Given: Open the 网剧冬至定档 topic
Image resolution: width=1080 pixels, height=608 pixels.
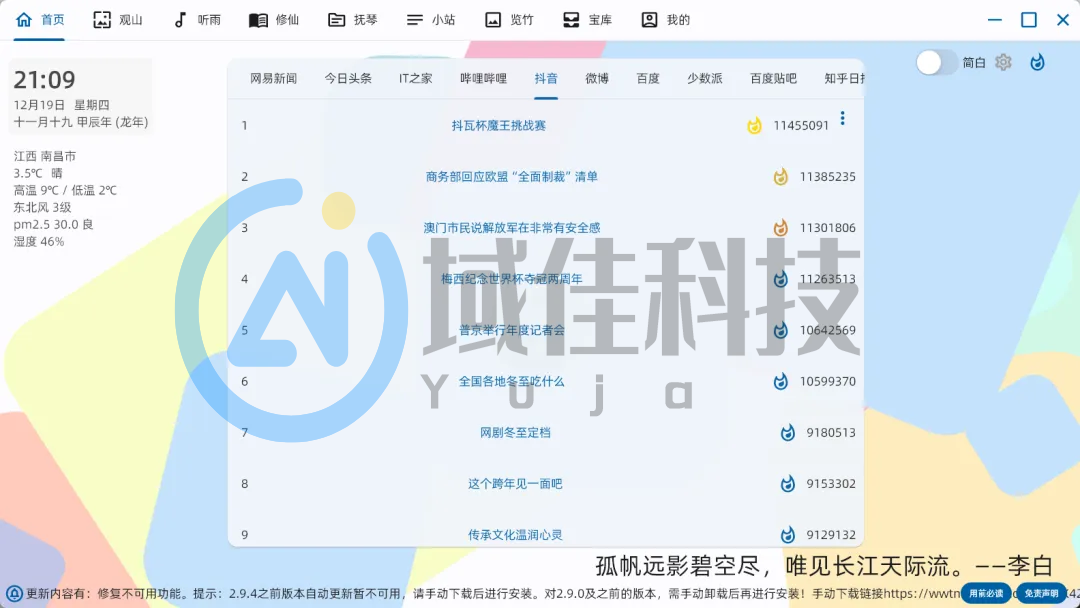Looking at the screenshot, I should (x=515, y=432).
